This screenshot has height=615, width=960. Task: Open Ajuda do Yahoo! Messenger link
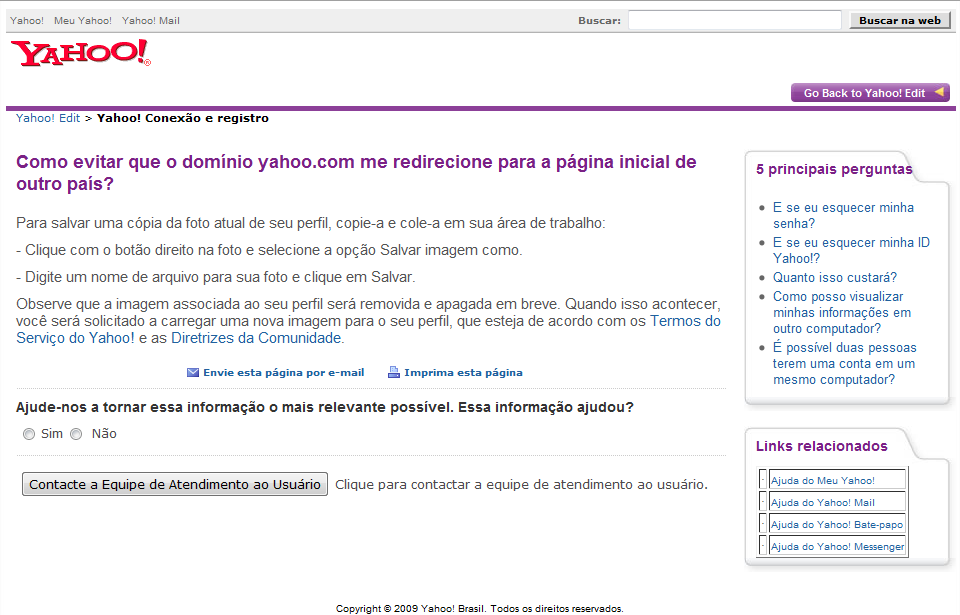(x=837, y=546)
